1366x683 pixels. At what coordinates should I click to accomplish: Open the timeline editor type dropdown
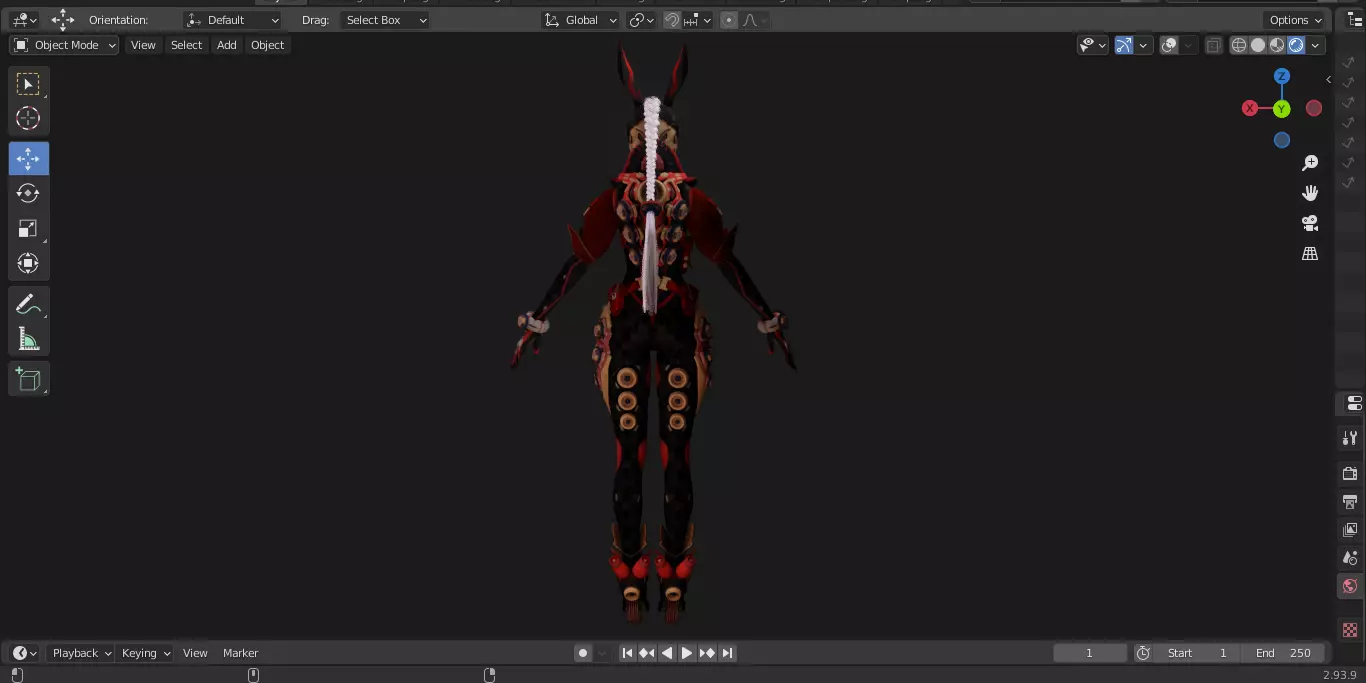pos(25,653)
